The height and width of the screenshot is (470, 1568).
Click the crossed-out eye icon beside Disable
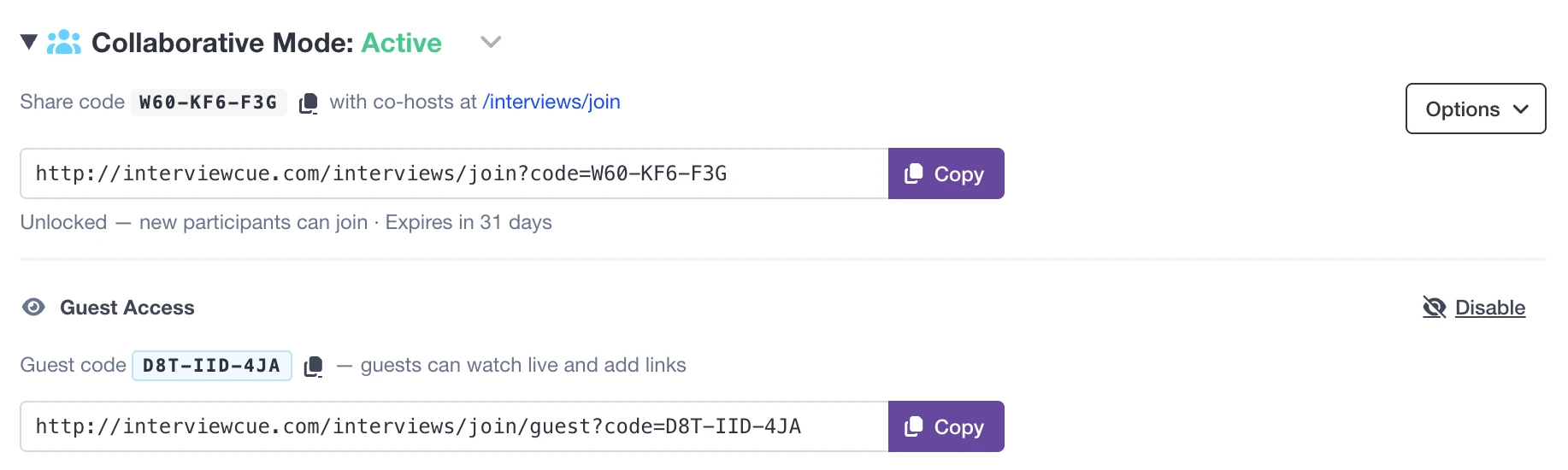click(x=1434, y=308)
